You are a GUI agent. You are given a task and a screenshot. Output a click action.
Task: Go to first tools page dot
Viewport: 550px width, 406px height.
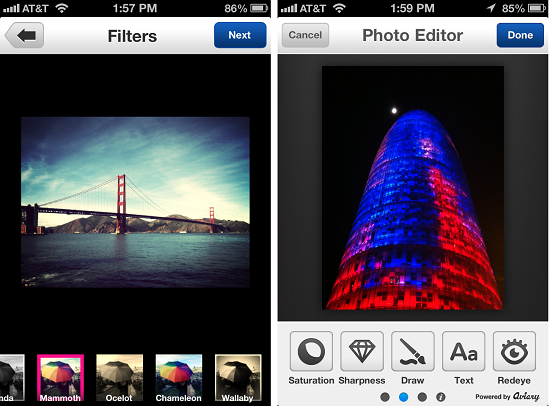tap(385, 397)
